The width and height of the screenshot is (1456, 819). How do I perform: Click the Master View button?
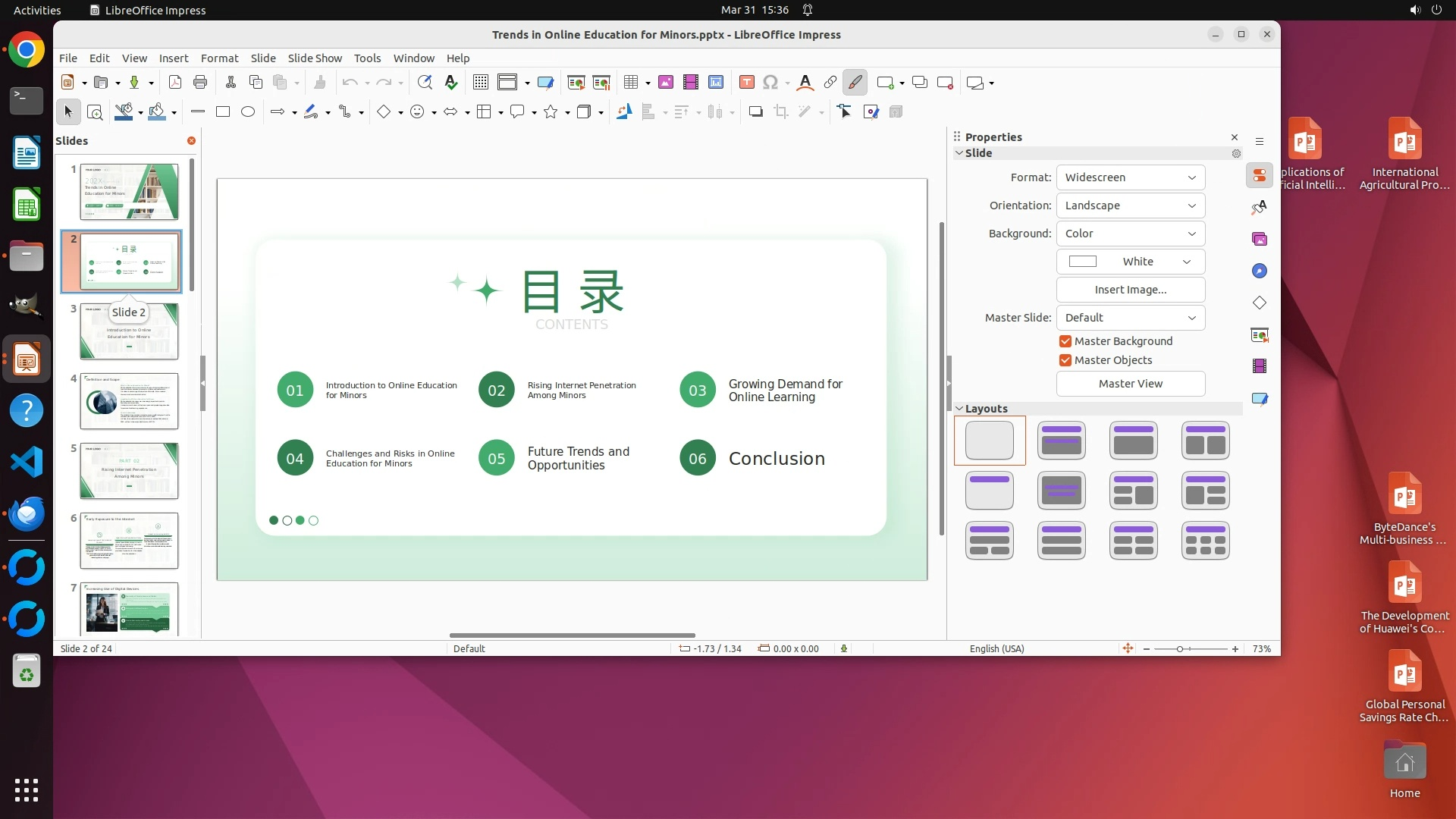[1130, 384]
